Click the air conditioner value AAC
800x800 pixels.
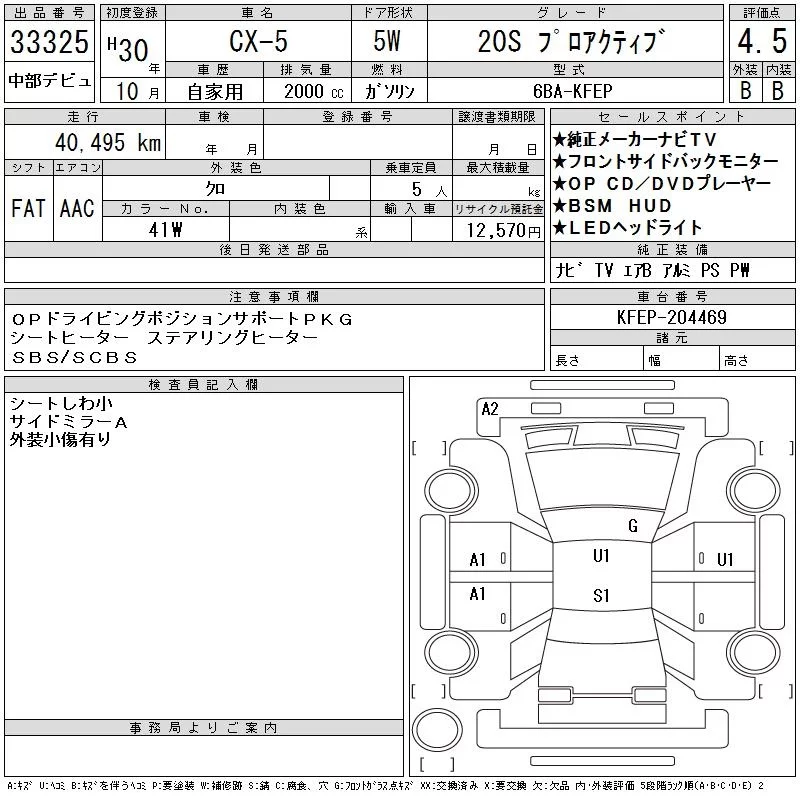78,208
